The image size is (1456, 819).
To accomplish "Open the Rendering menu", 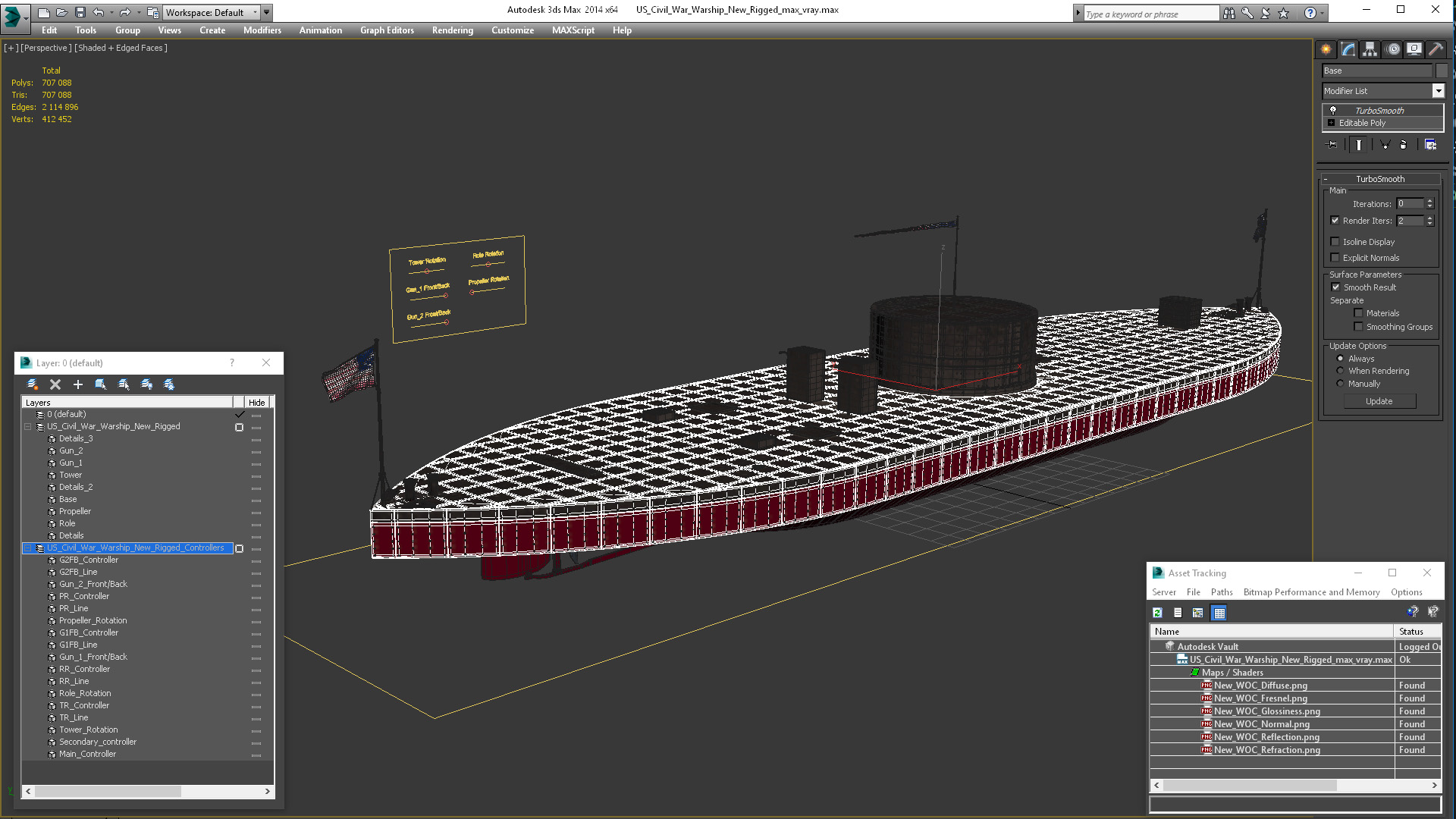I will coord(452,30).
